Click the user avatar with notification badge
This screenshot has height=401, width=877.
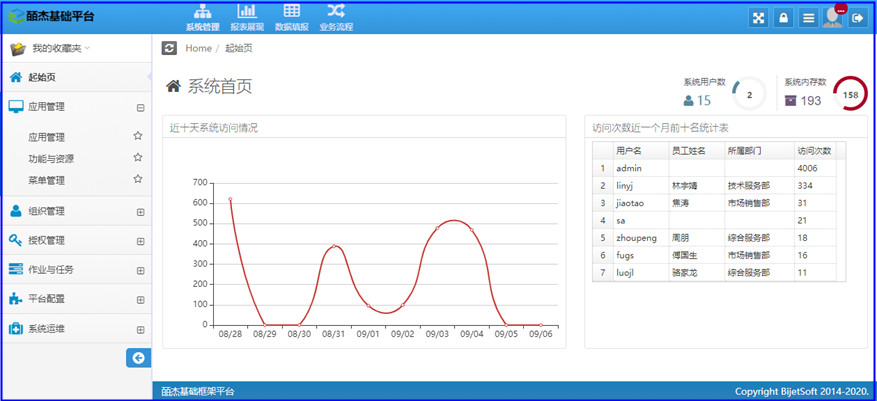[833, 17]
